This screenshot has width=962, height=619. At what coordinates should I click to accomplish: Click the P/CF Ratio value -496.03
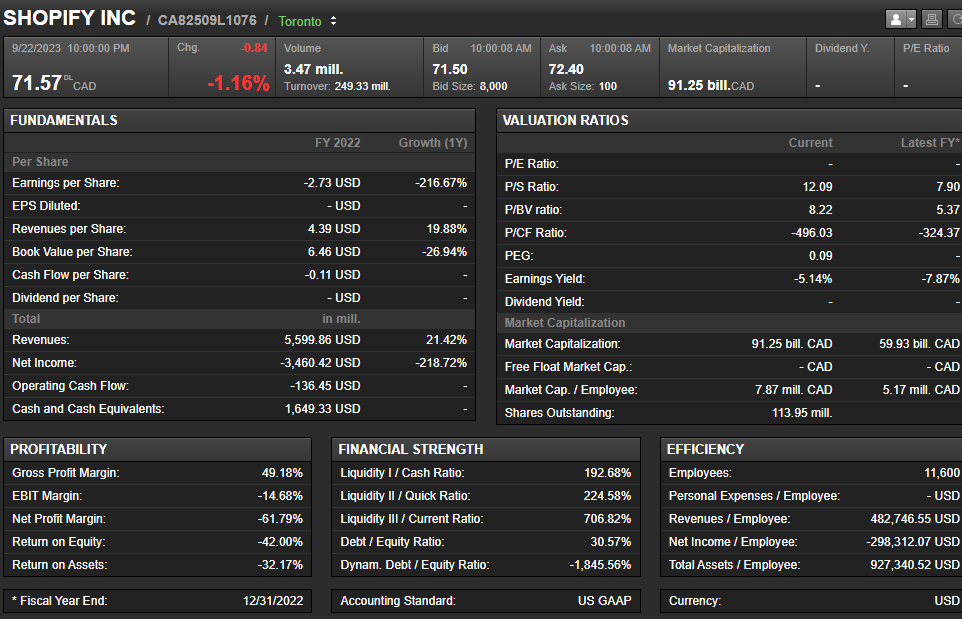click(x=812, y=233)
